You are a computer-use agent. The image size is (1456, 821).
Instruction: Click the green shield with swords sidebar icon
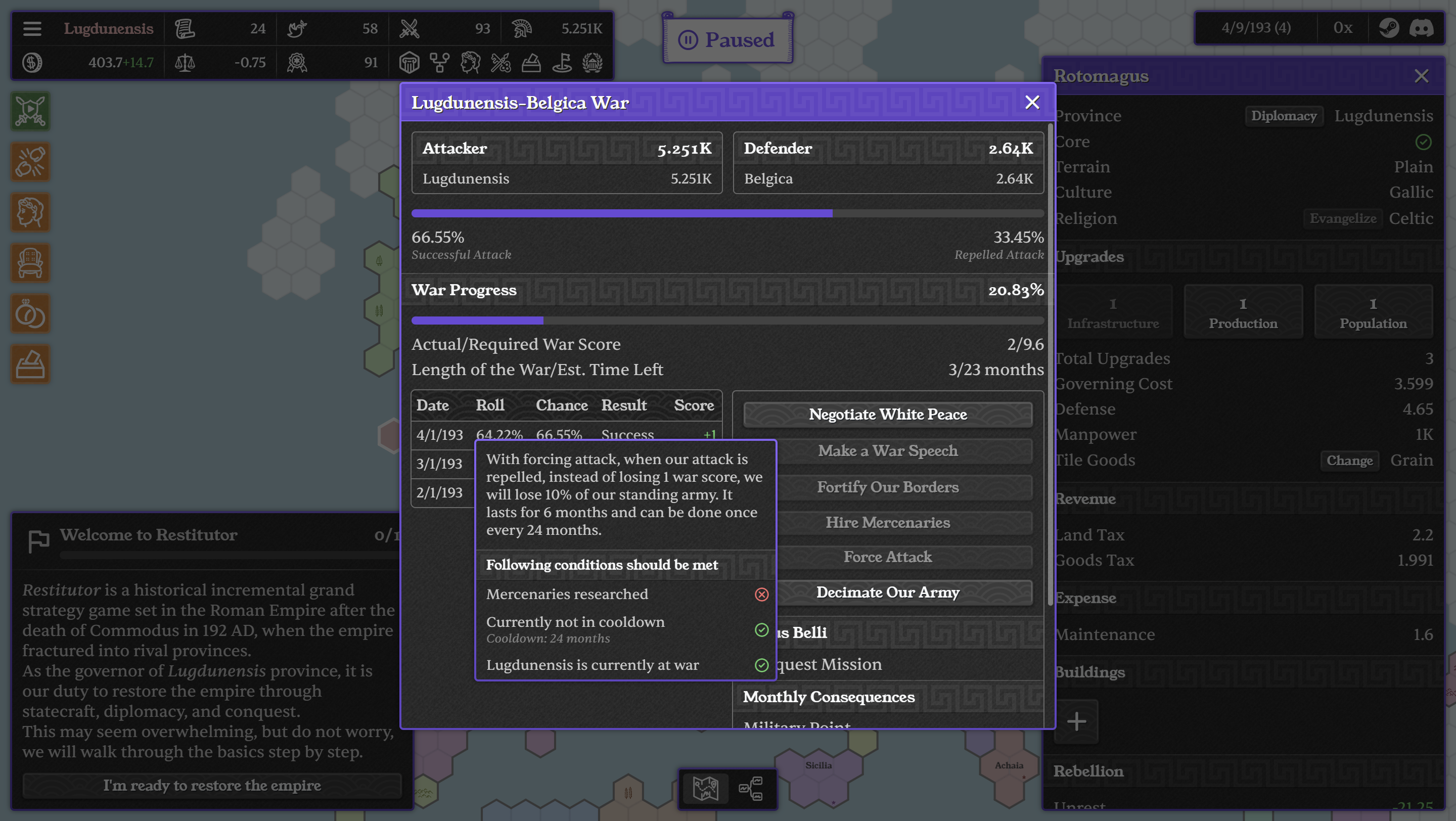pyautogui.click(x=30, y=111)
